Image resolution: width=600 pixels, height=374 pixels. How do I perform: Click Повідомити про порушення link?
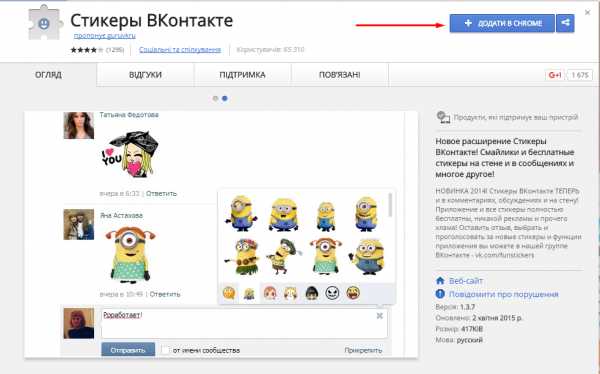(504, 294)
